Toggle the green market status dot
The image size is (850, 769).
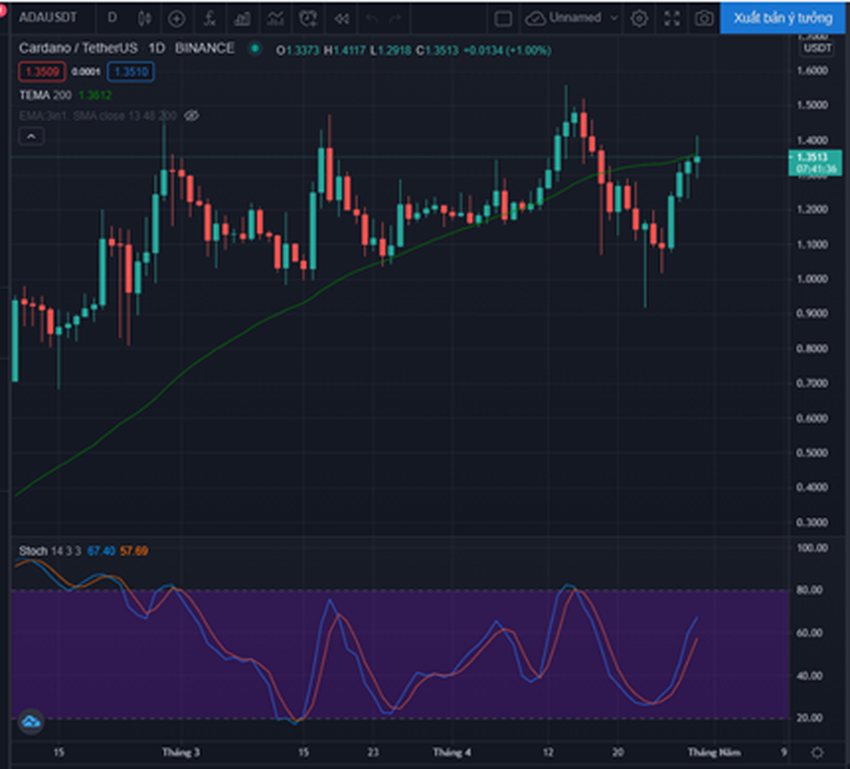[x=255, y=48]
